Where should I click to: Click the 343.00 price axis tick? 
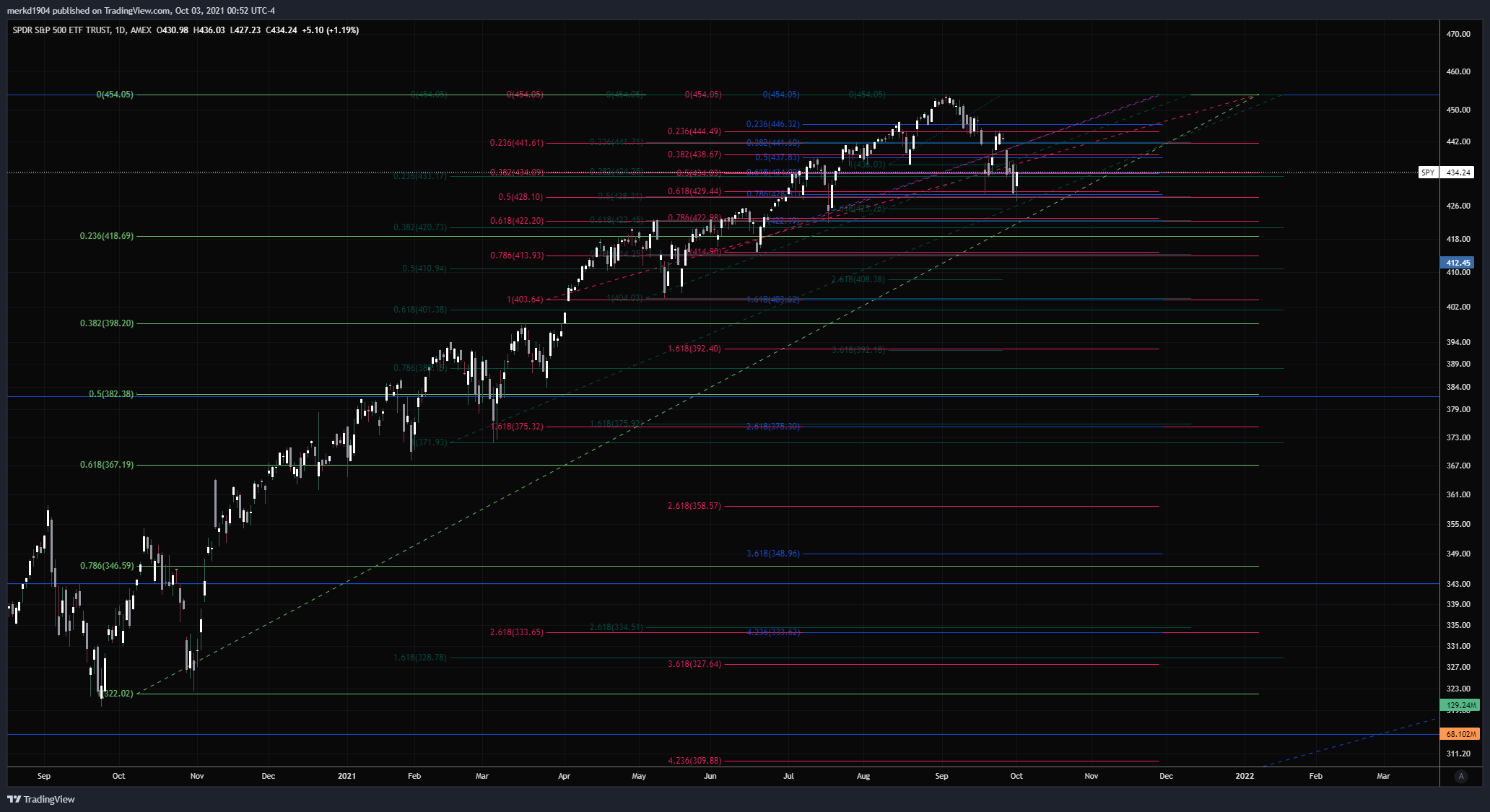tap(1458, 584)
